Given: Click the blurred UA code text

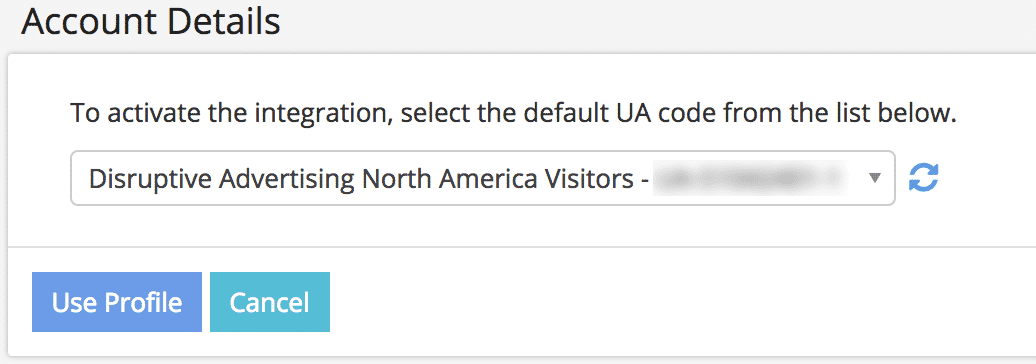Looking at the screenshot, I should (x=751, y=178).
